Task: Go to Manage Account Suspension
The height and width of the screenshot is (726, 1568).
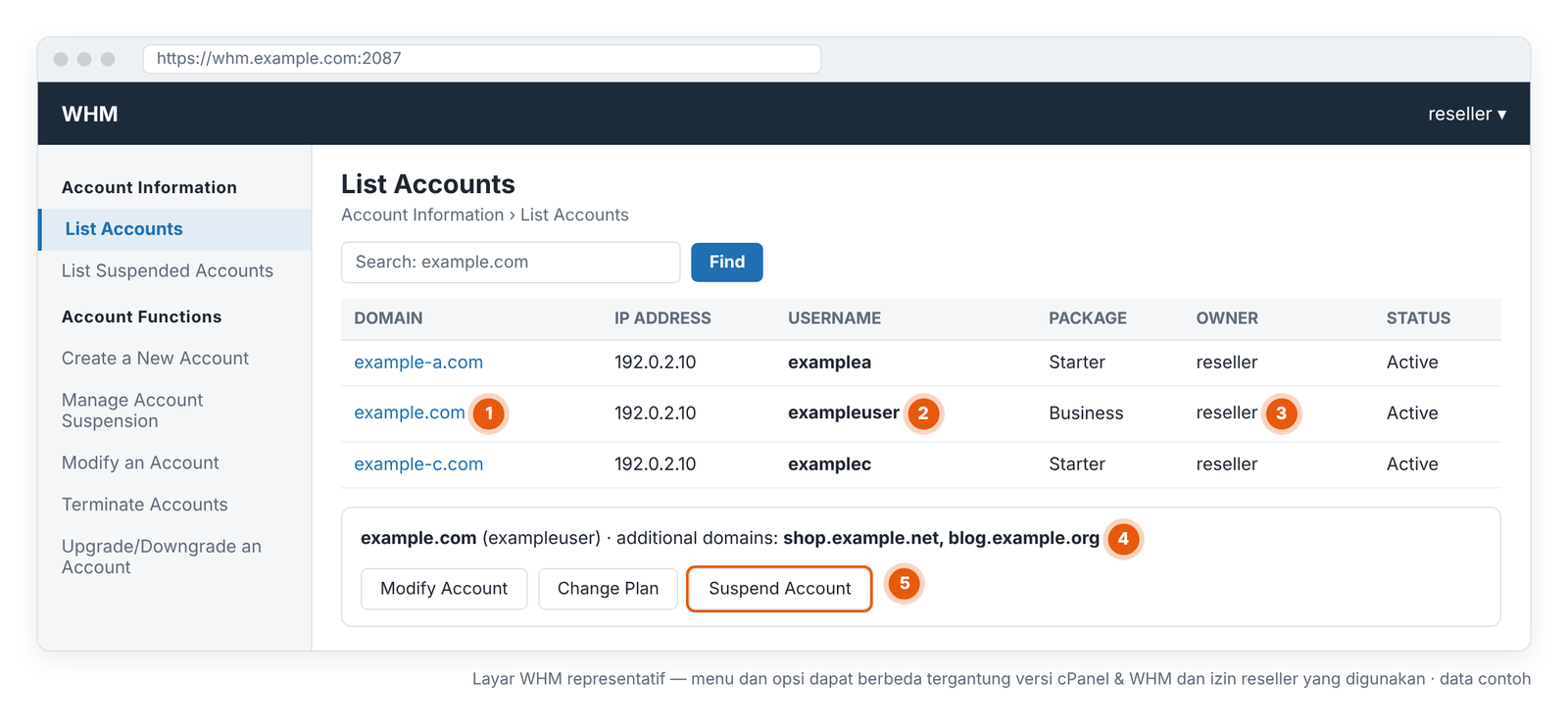Action: 132,411
